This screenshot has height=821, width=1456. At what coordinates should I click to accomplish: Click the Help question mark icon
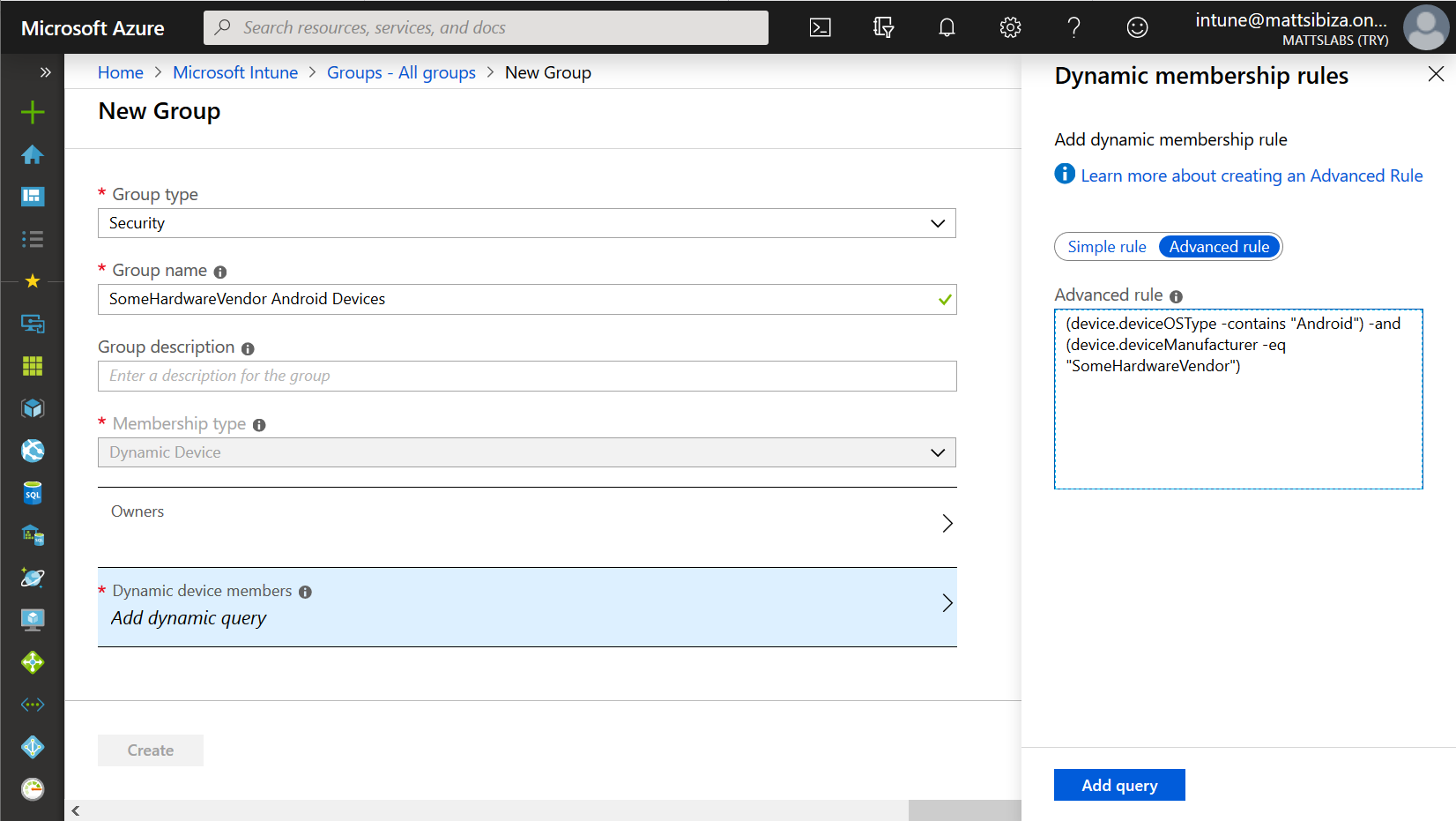click(x=1073, y=27)
